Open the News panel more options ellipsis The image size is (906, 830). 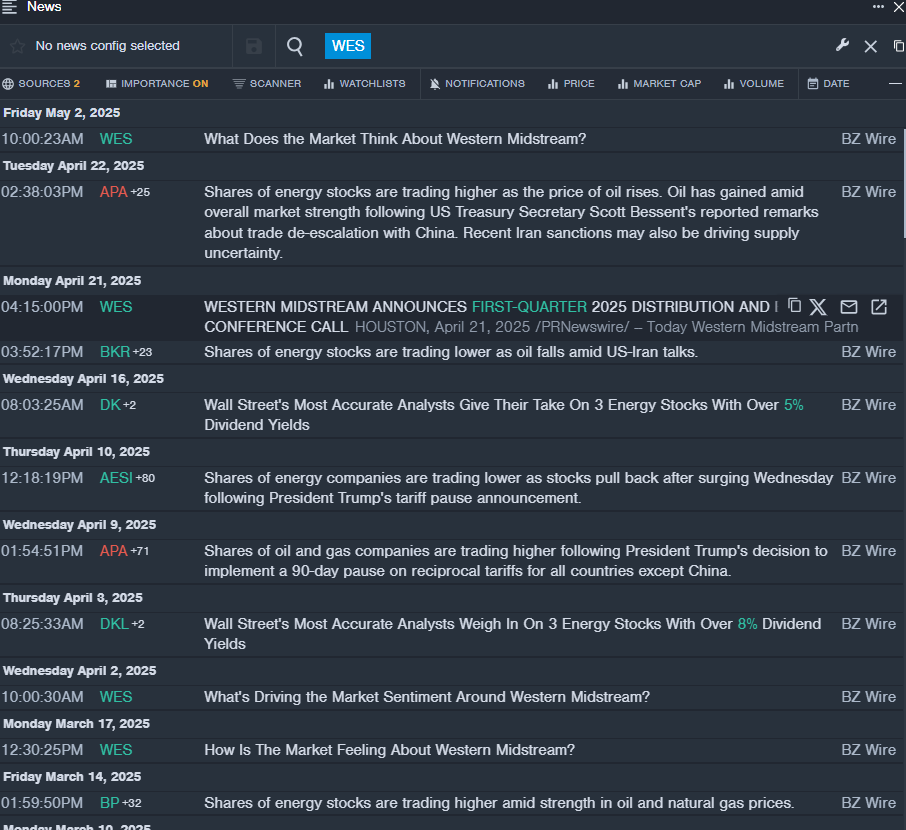878,6
